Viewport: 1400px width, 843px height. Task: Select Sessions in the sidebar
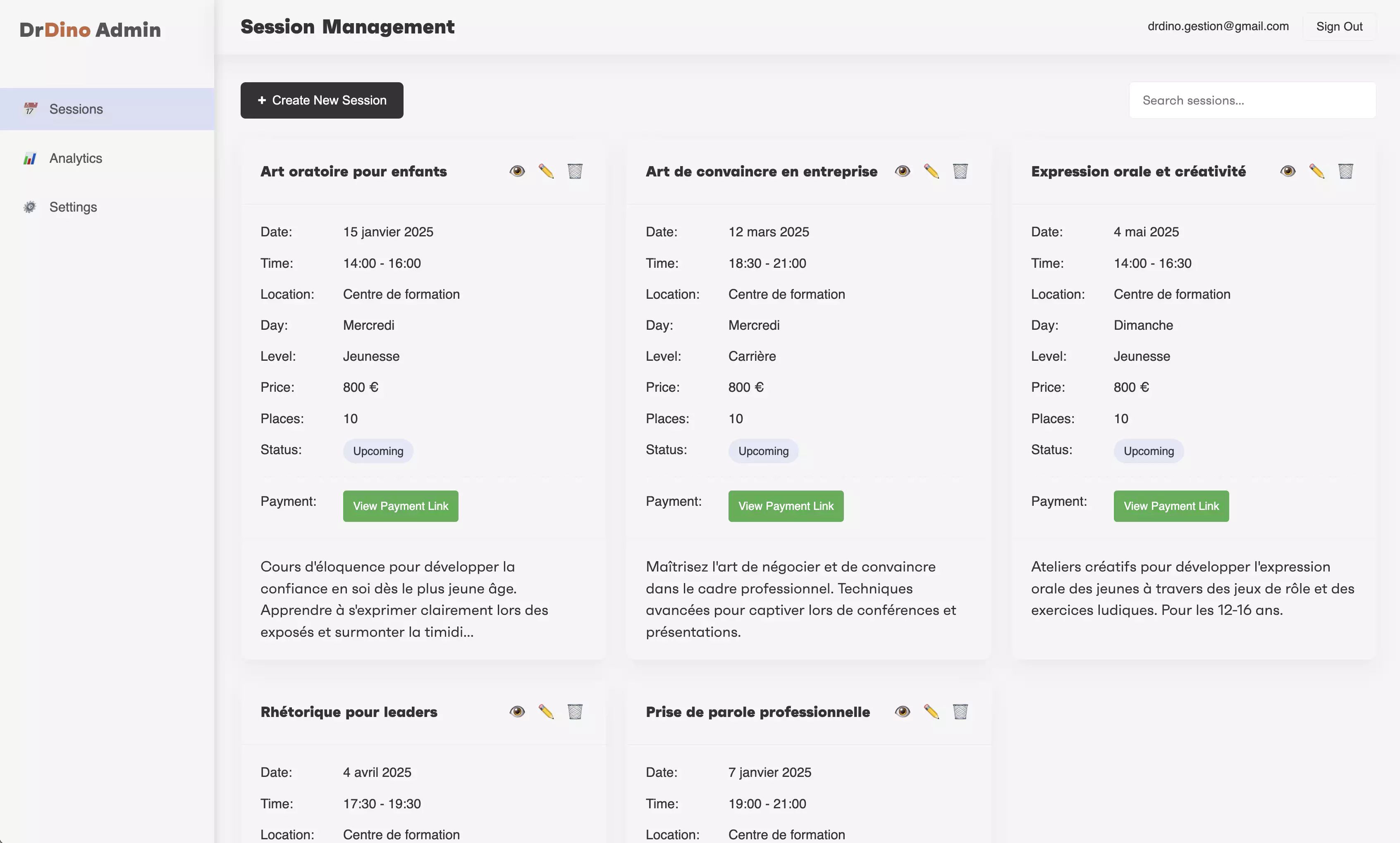click(x=76, y=109)
